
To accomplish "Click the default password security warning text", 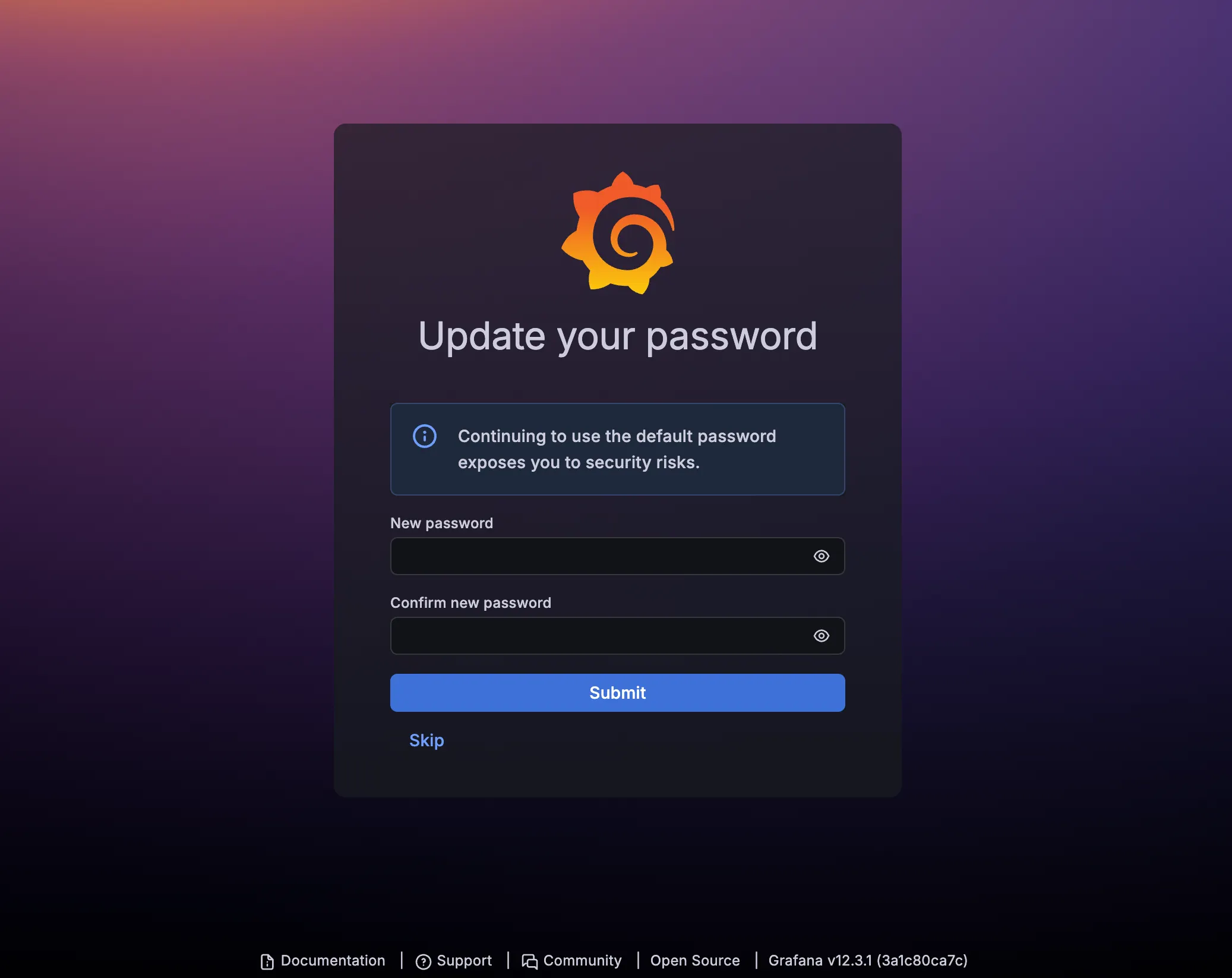I will tap(617, 449).
